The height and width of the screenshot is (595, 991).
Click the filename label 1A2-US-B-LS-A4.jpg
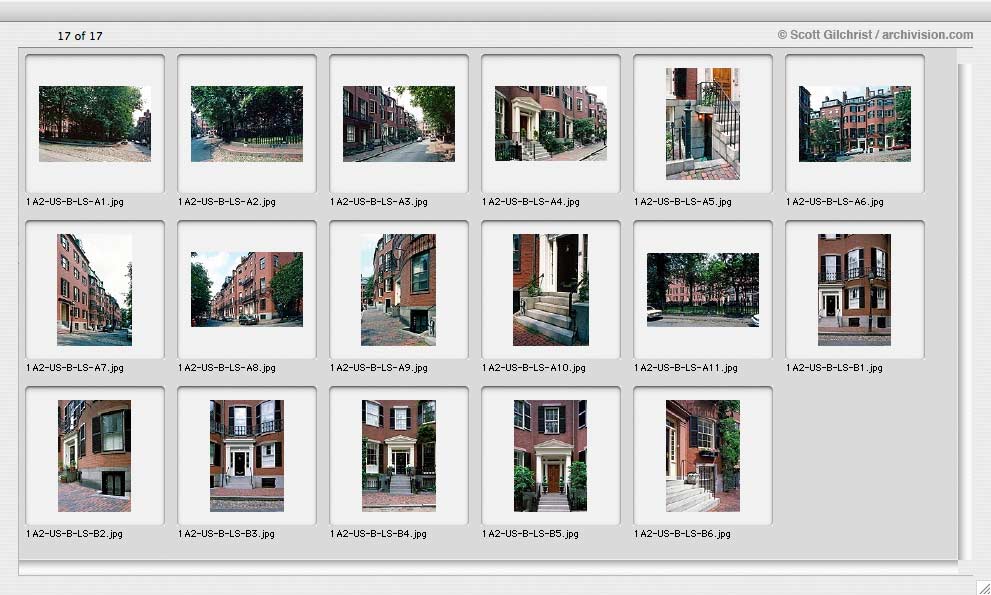tap(531, 202)
